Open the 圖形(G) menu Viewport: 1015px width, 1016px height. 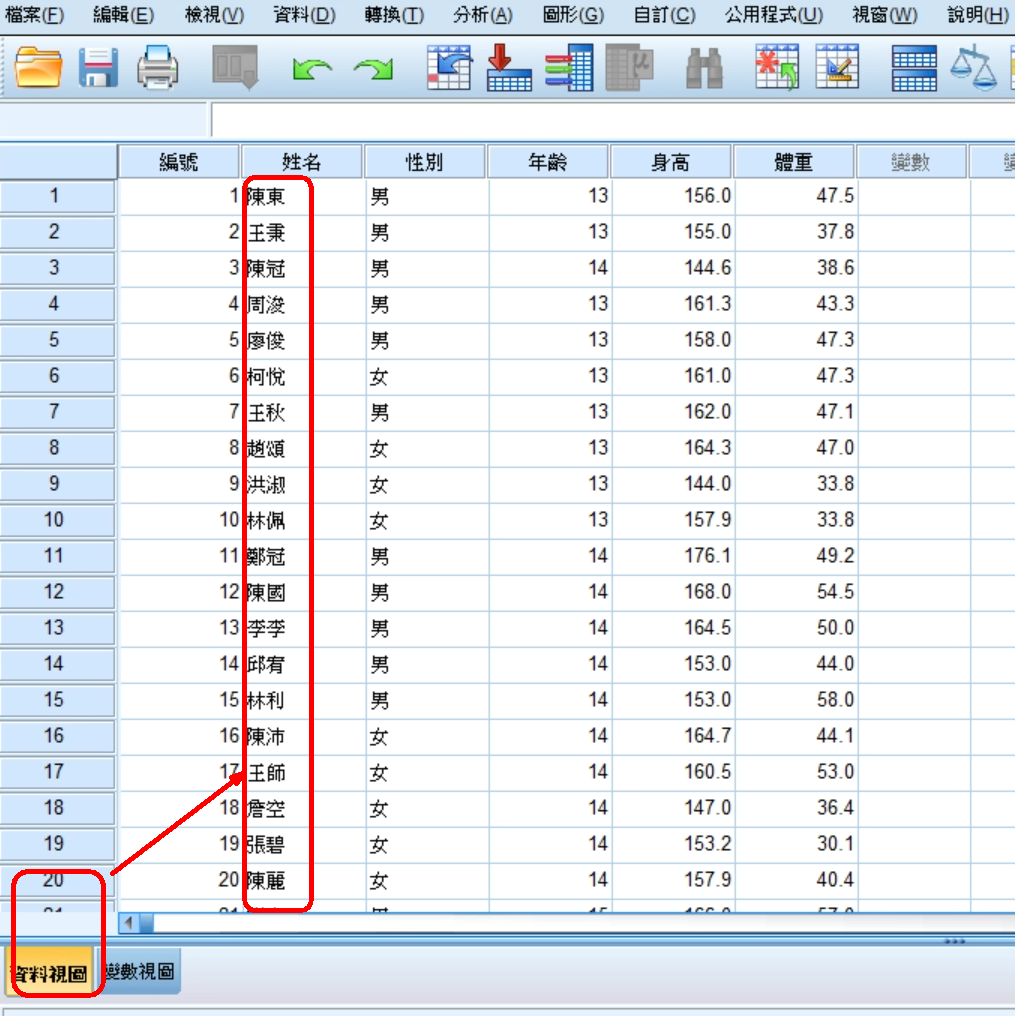573,15
